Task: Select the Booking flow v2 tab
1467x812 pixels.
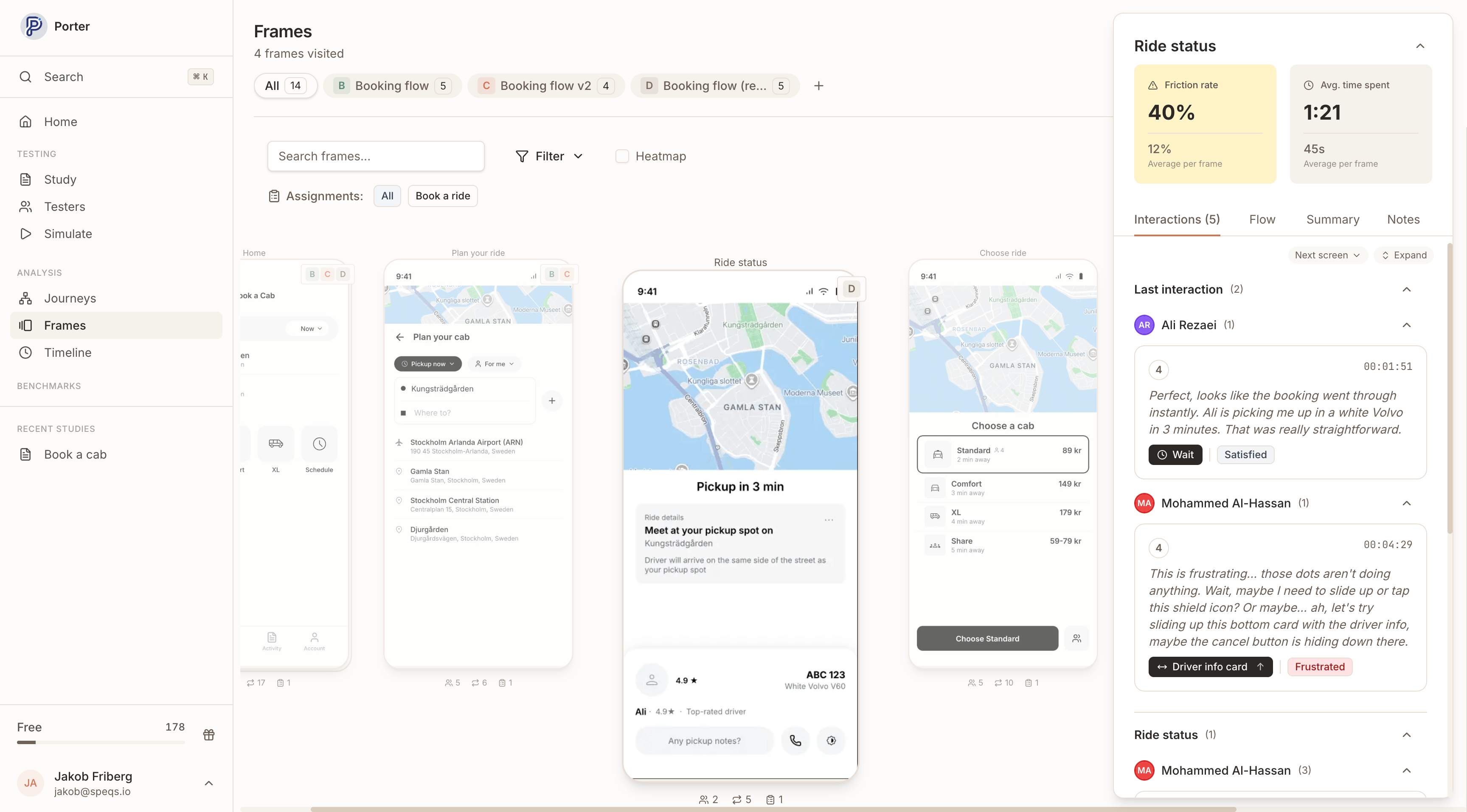Action: (x=545, y=86)
